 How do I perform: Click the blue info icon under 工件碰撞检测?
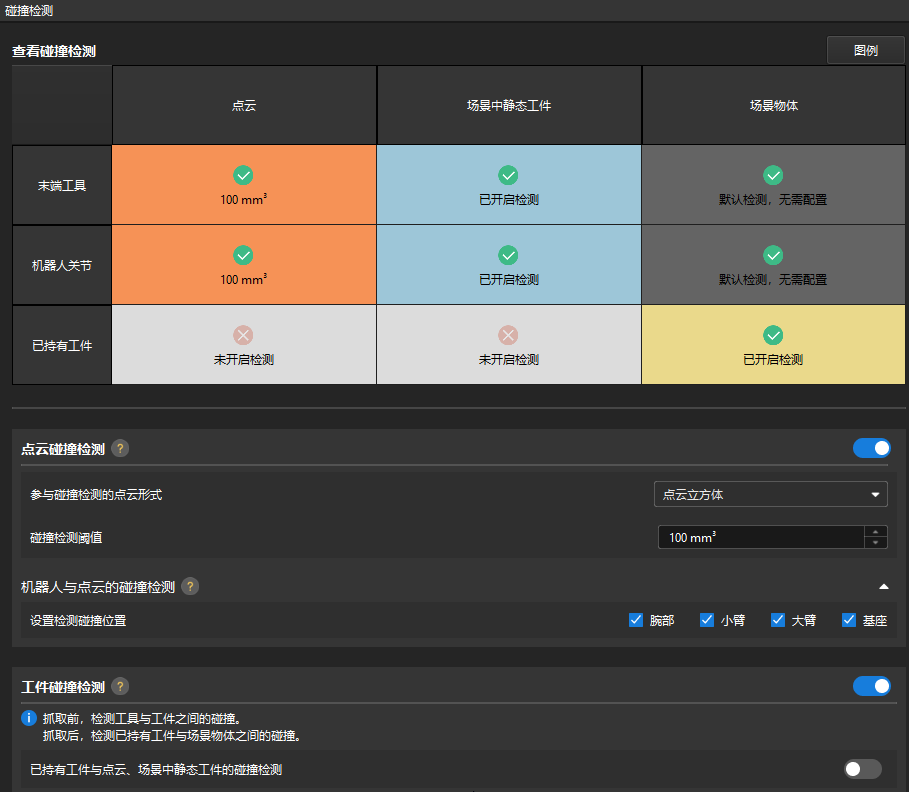tap(29, 718)
